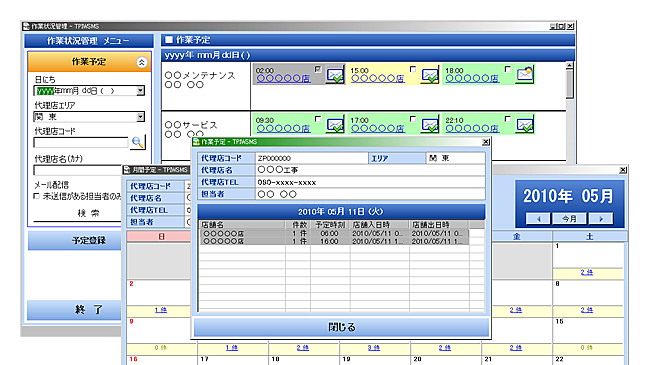Click the 2件 link on day 8
This screenshot has height=365, width=650.
pos(587,310)
